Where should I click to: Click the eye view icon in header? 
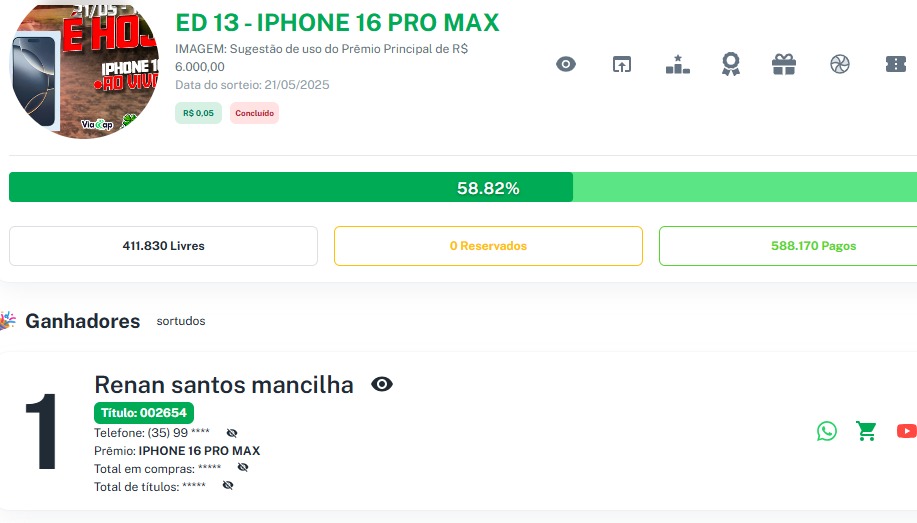click(x=566, y=65)
